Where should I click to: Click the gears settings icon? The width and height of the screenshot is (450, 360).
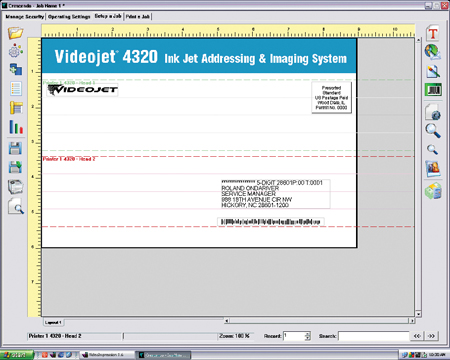coord(16,51)
